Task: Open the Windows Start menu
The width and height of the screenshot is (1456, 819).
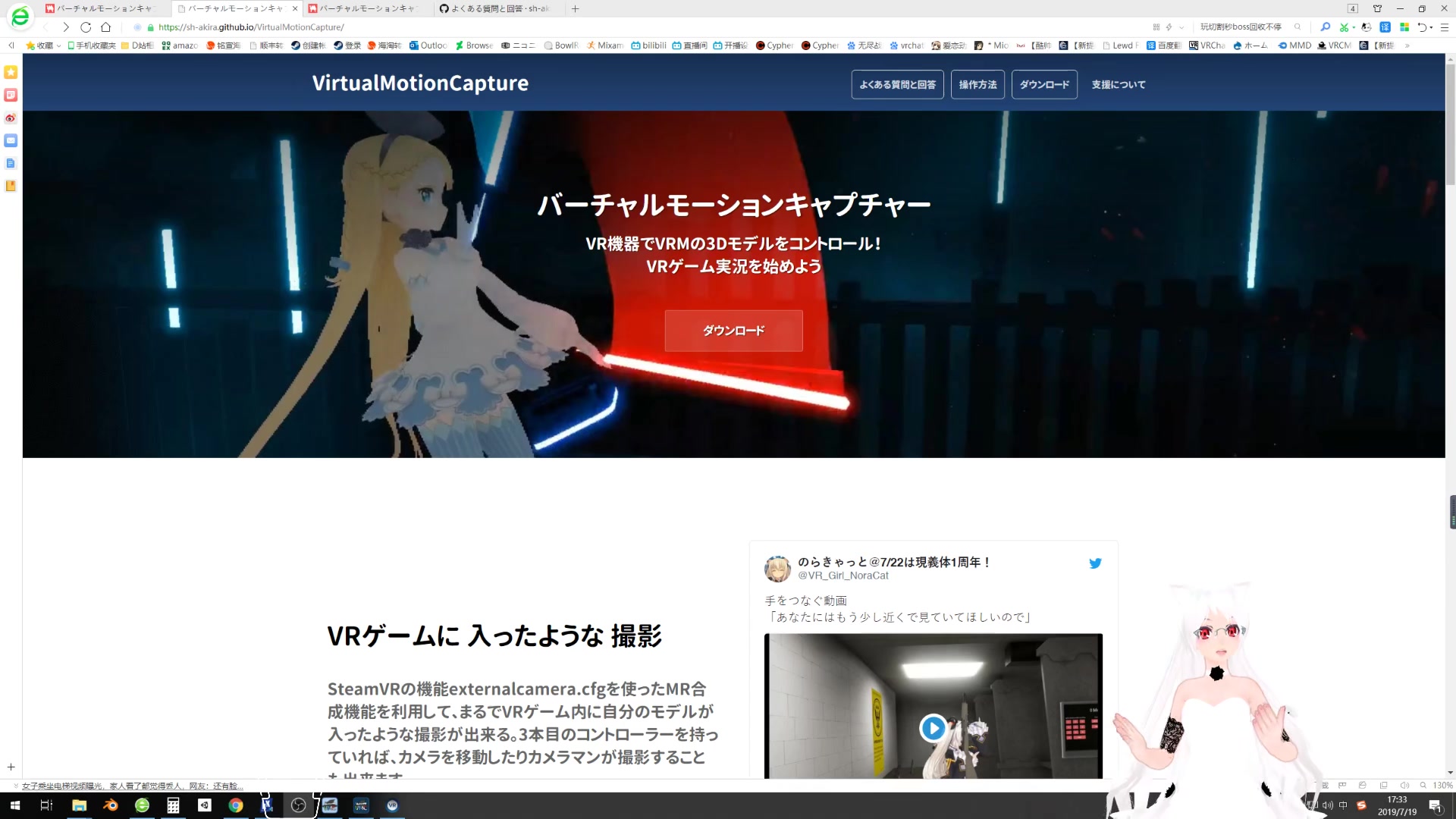Action: coord(14,805)
